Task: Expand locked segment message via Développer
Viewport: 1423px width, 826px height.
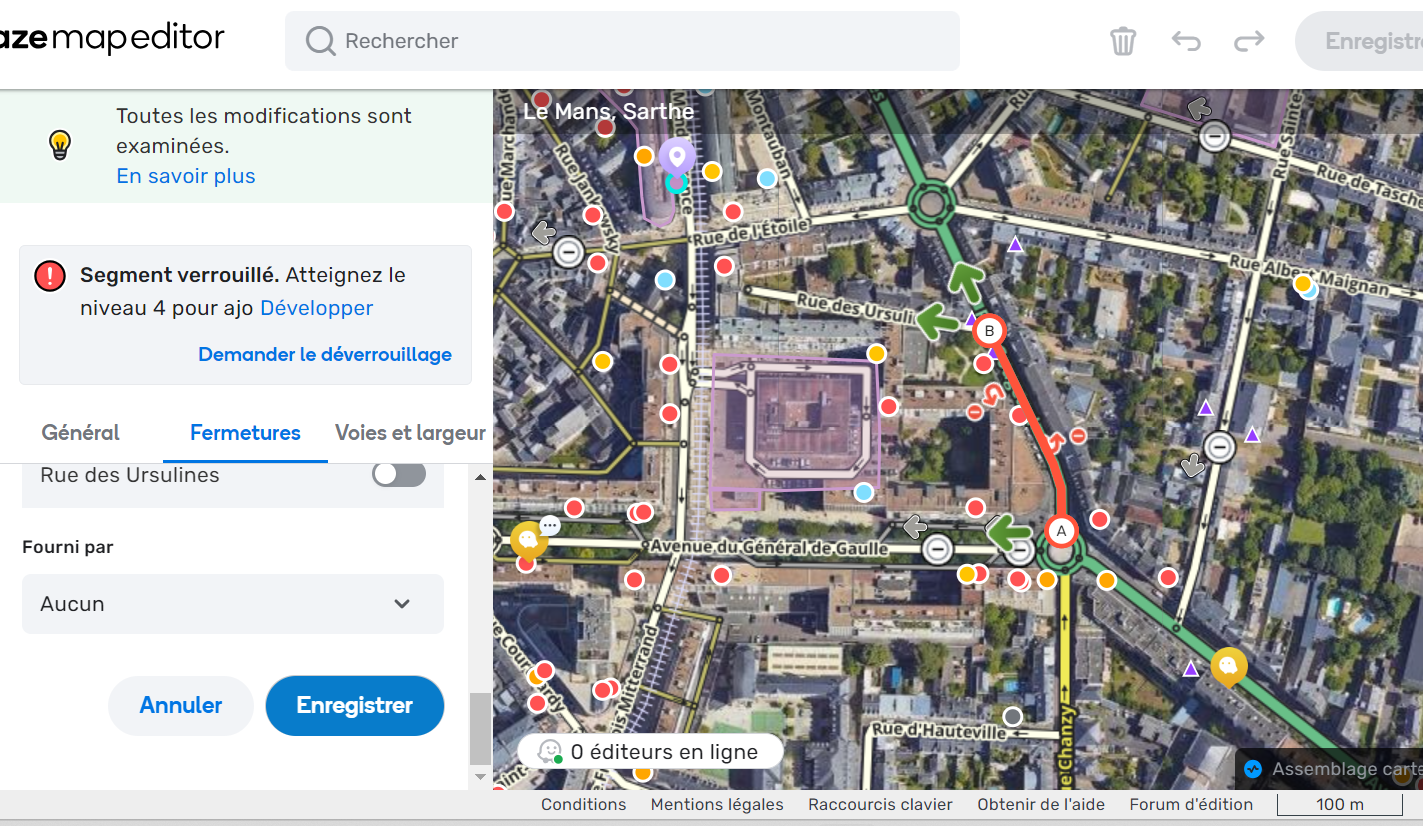Action: tap(316, 308)
